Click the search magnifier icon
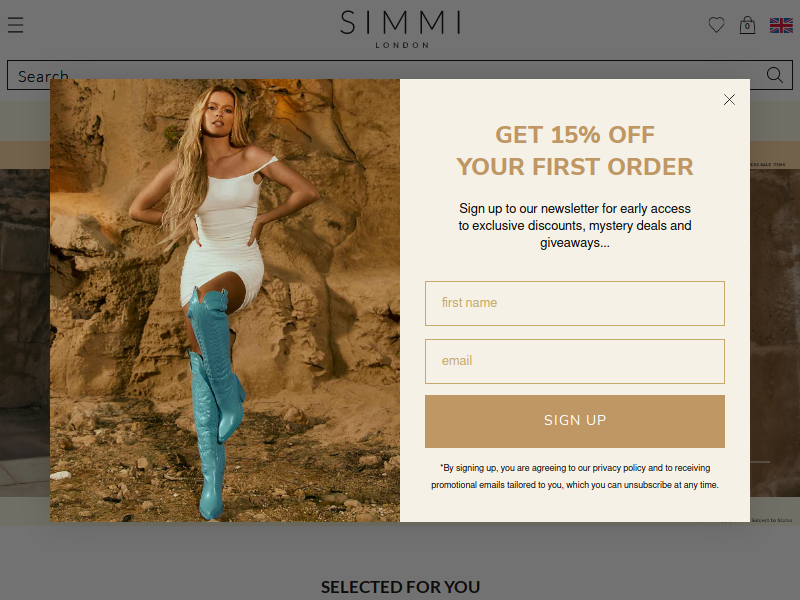 coord(774,75)
